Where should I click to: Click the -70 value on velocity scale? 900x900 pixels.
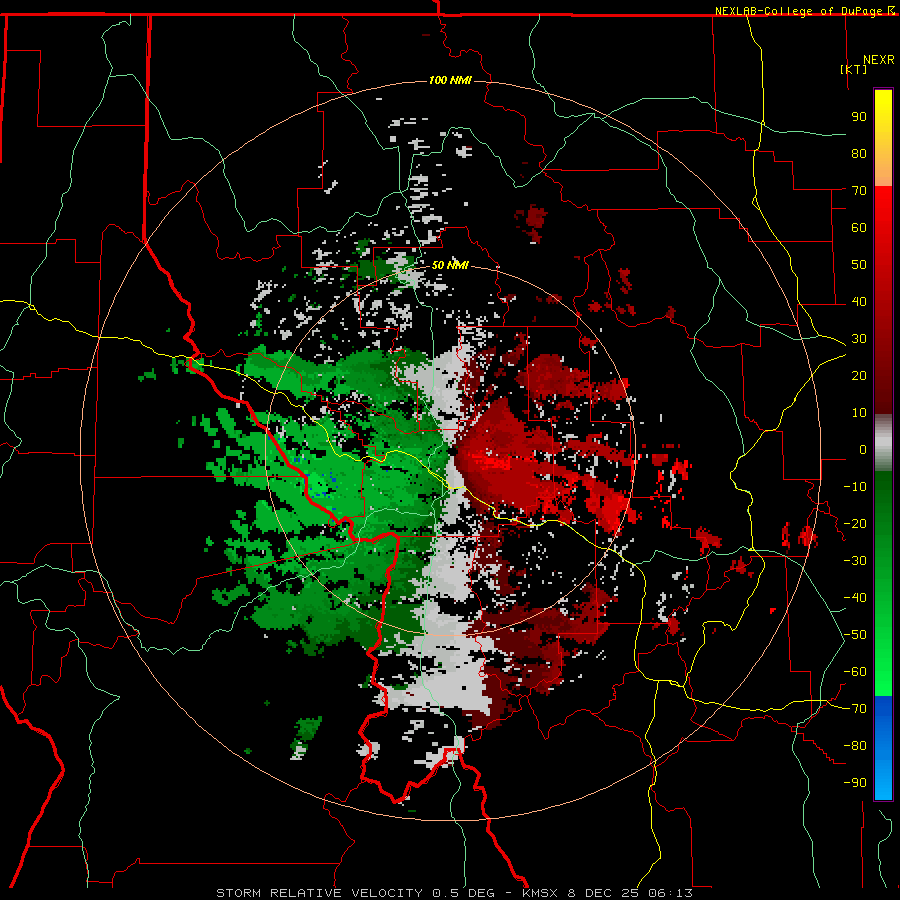pyautogui.click(x=855, y=709)
